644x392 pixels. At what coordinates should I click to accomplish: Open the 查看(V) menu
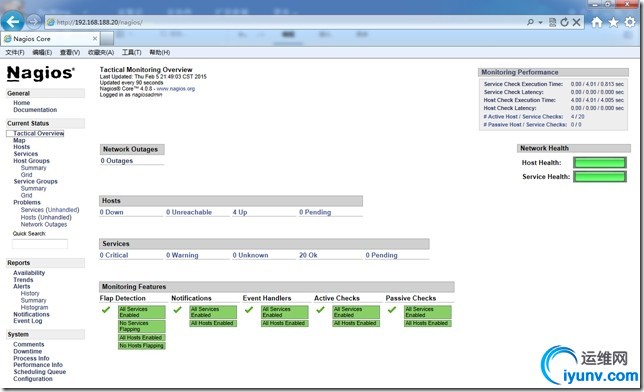click(x=70, y=52)
